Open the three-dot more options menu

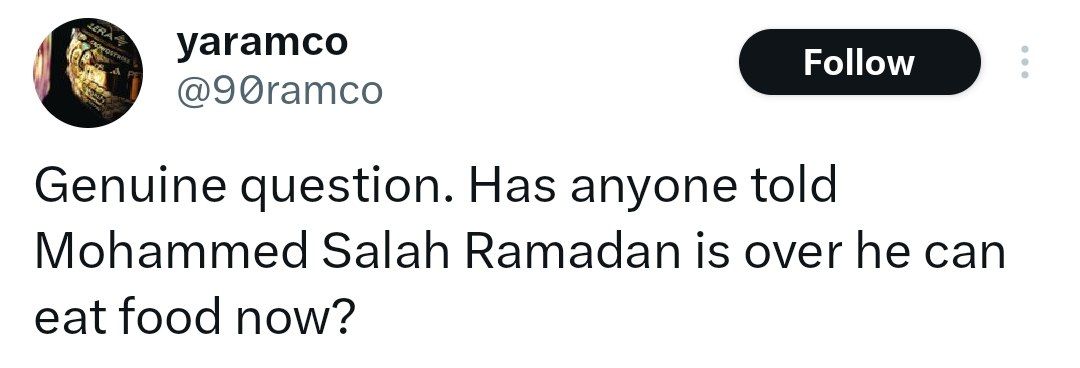[1024, 62]
